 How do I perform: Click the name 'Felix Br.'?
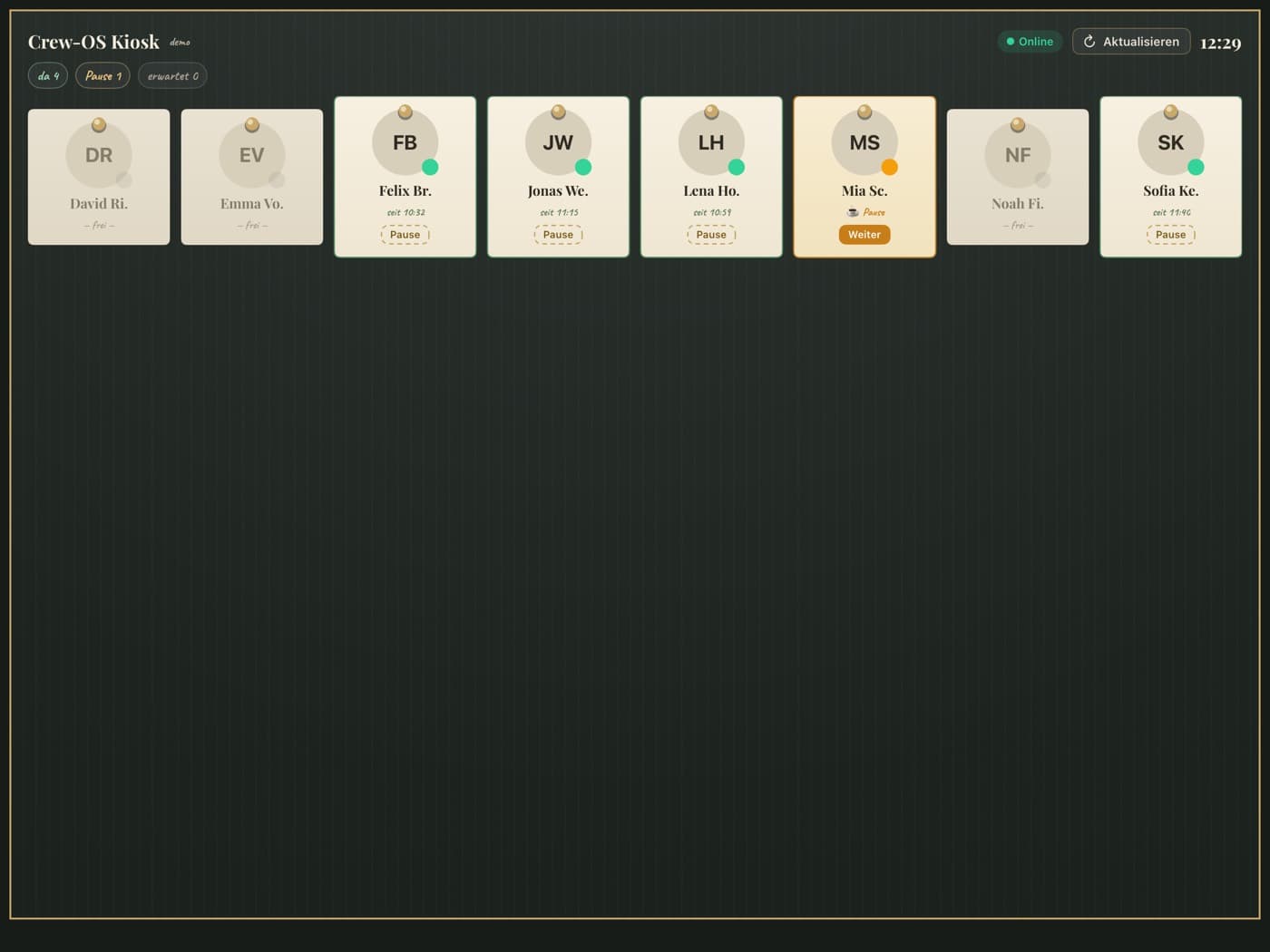coord(405,190)
